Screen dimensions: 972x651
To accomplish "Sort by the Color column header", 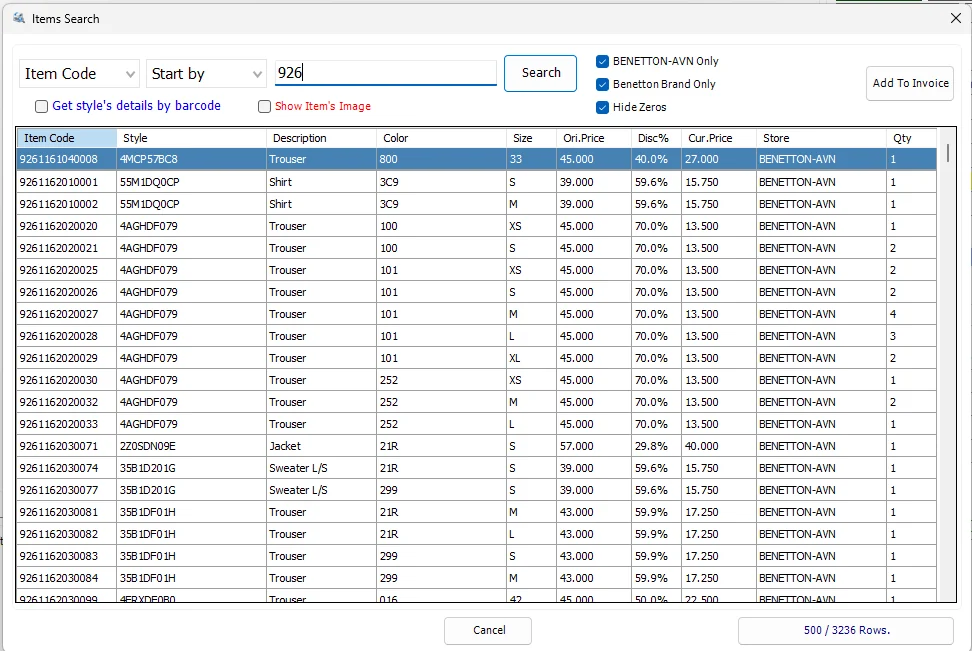I will pos(441,138).
